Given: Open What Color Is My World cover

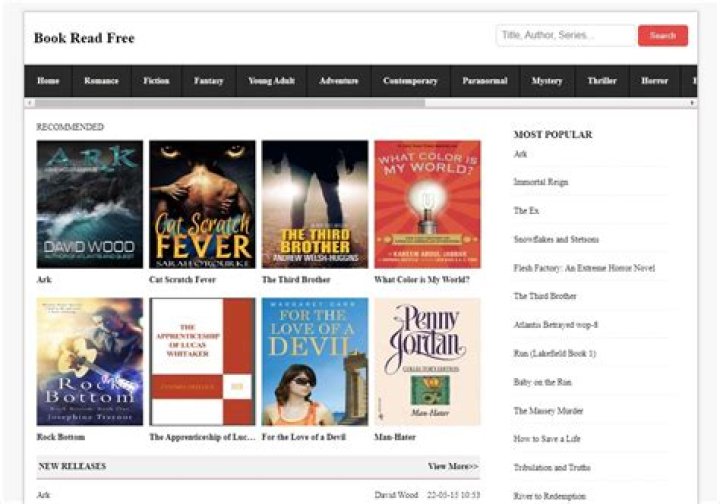Looking at the screenshot, I should click(428, 204).
